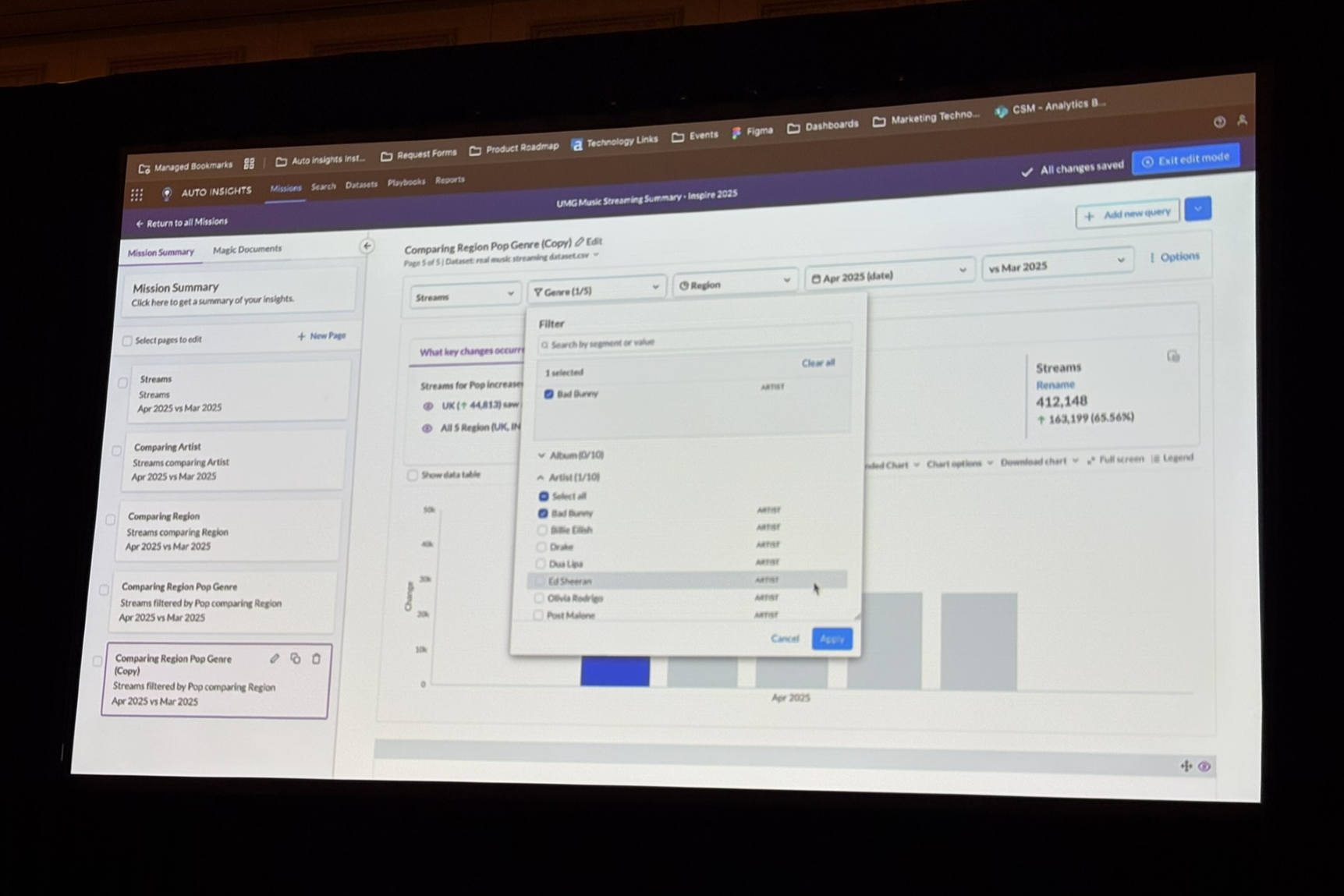Click the copy icon in the Streams card

tap(1173, 356)
